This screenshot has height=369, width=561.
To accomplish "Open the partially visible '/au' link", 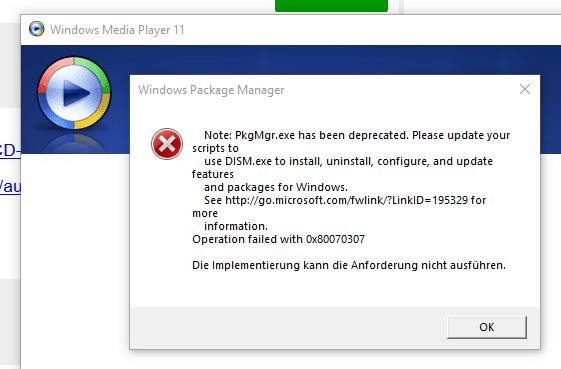I will coord(10,186).
